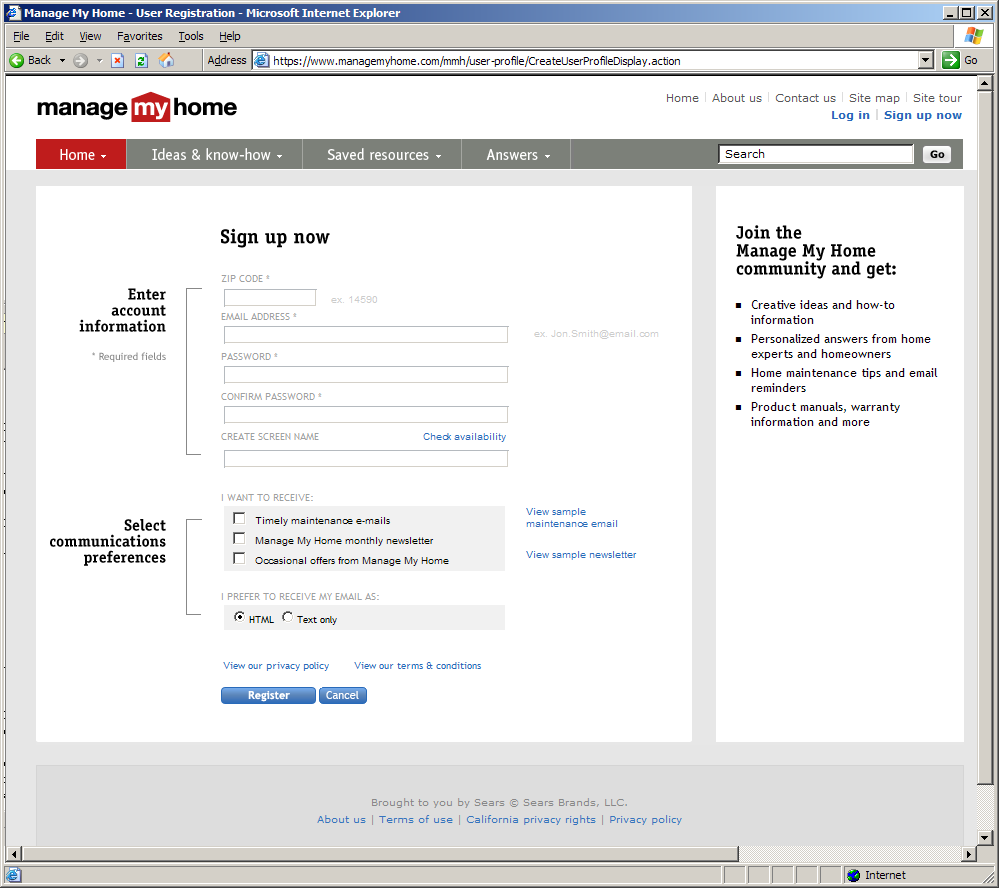This screenshot has height=888, width=999.
Task: Click the Forward arrow toolbar icon
Action: click(80, 61)
